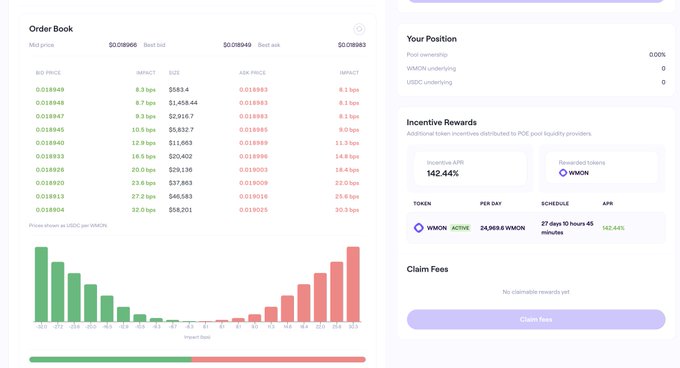This screenshot has height=368, width=680.
Task: Click the tallest green bar labeled -32.0
Action: click(41, 284)
